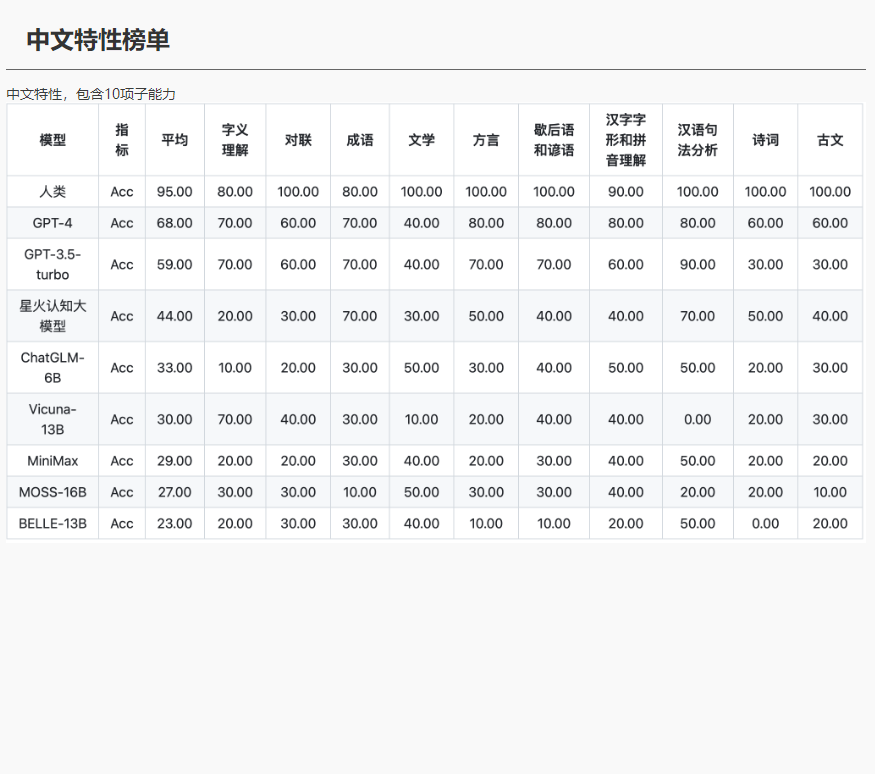
Task: Click the 68.00 average for GPT-4
Action: (x=175, y=223)
